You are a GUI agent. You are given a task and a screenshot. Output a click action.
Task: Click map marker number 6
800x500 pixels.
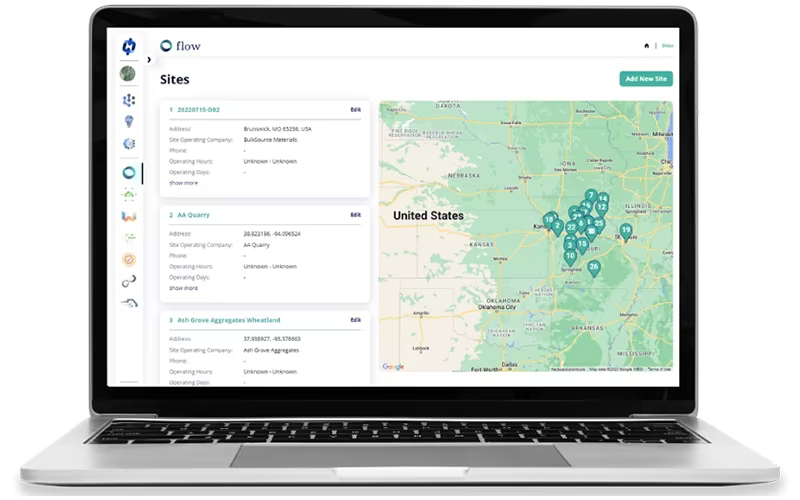(581, 223)
